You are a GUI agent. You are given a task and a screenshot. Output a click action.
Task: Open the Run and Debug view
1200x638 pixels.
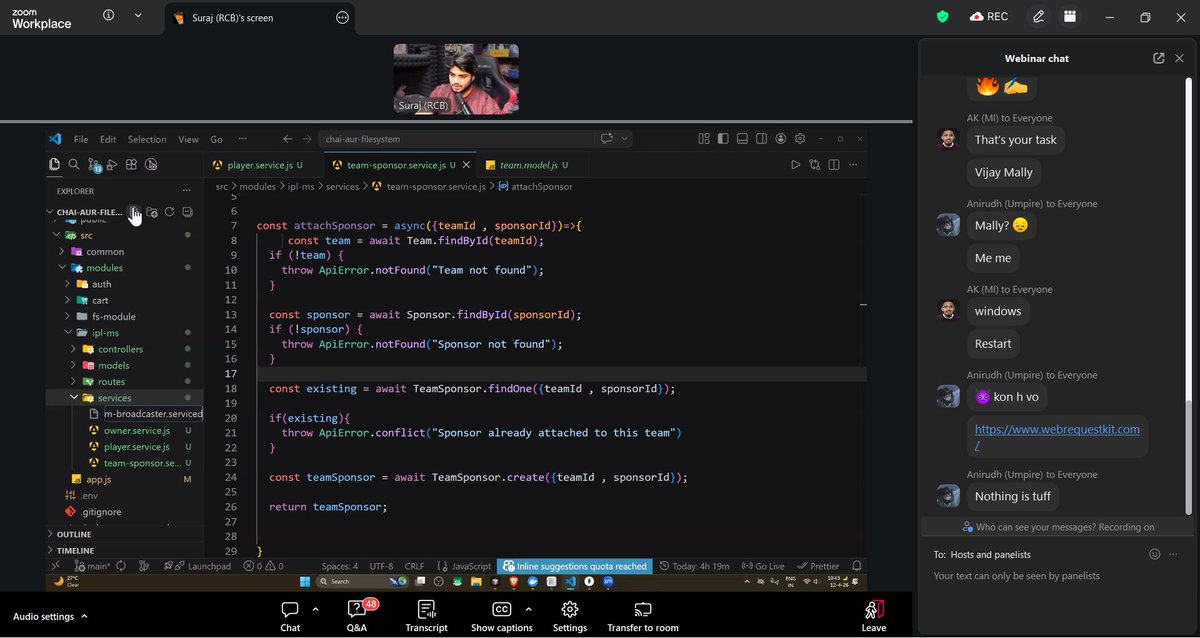pos(113,165)
